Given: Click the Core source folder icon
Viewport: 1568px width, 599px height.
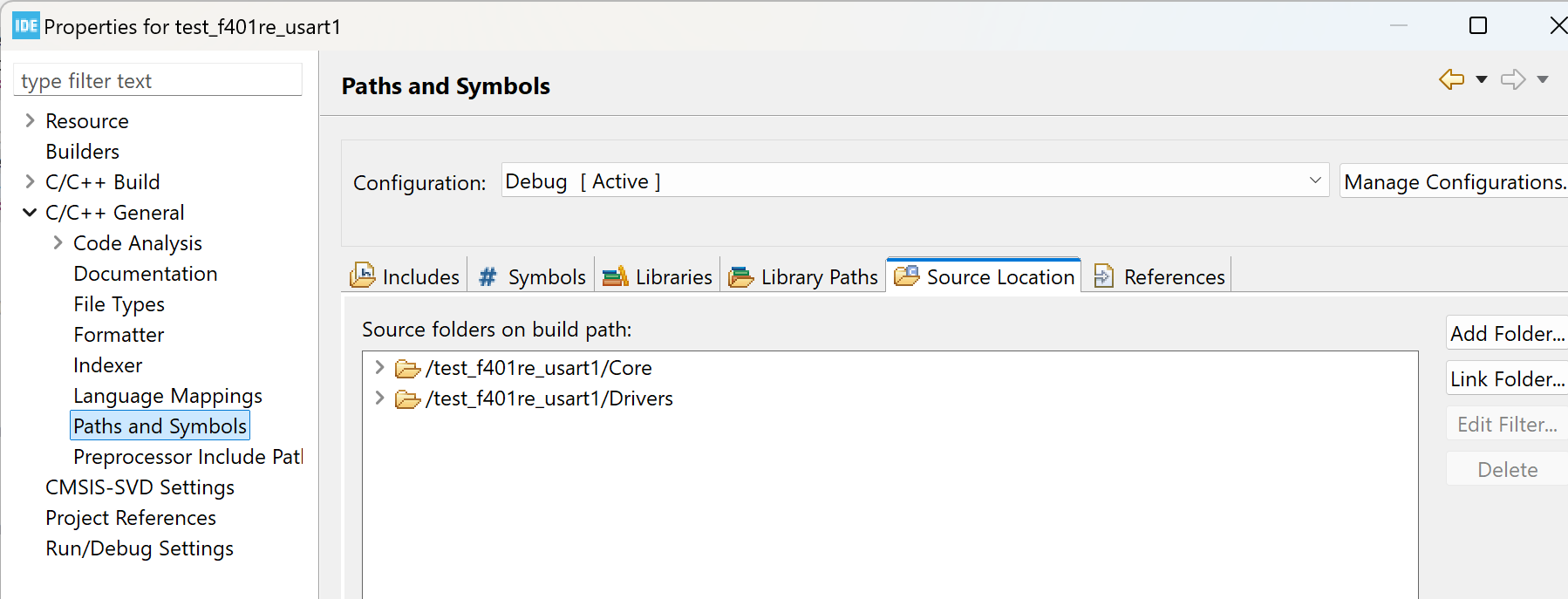Looking at the screenshot, I should pos(407,369).
